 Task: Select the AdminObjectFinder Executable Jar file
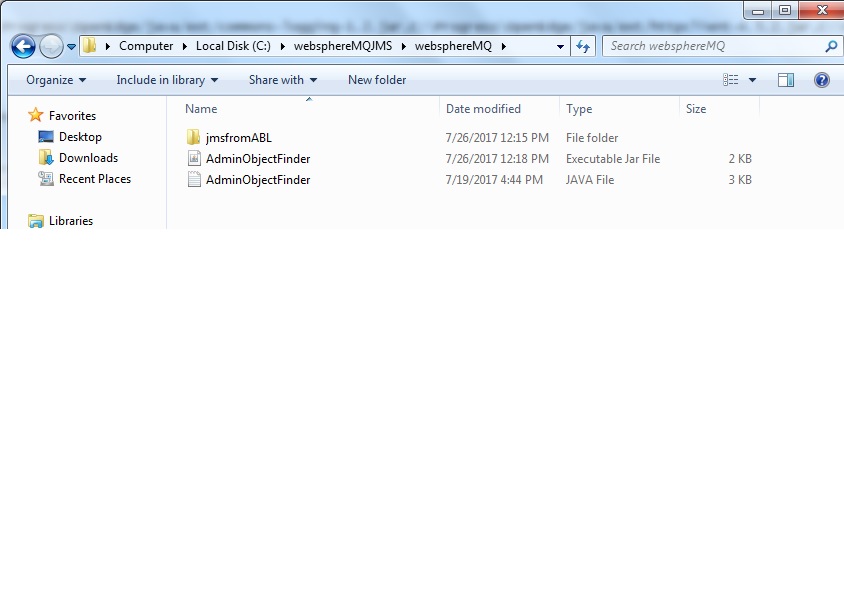[258, 159]
